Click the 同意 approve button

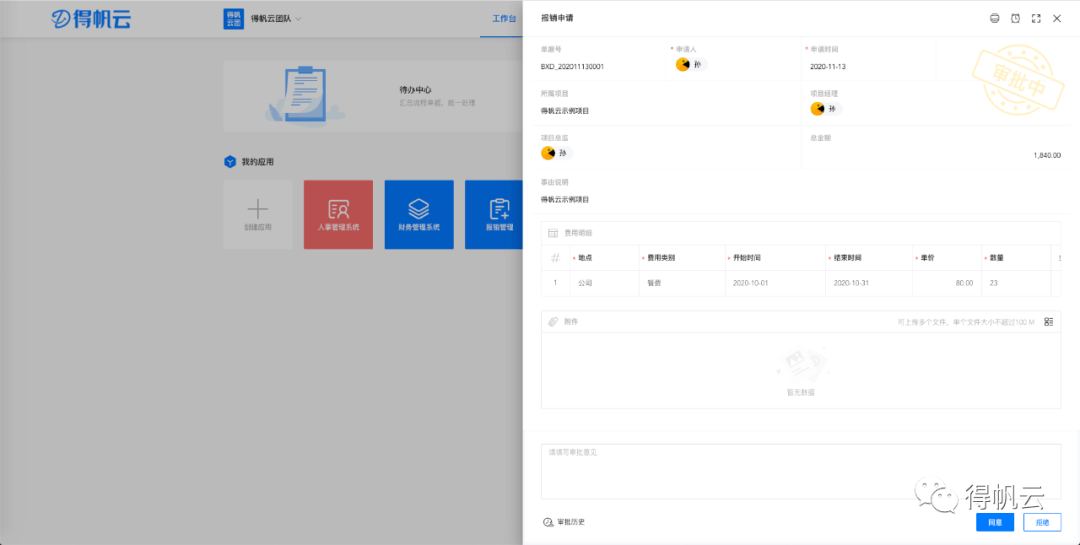(995, 522)
